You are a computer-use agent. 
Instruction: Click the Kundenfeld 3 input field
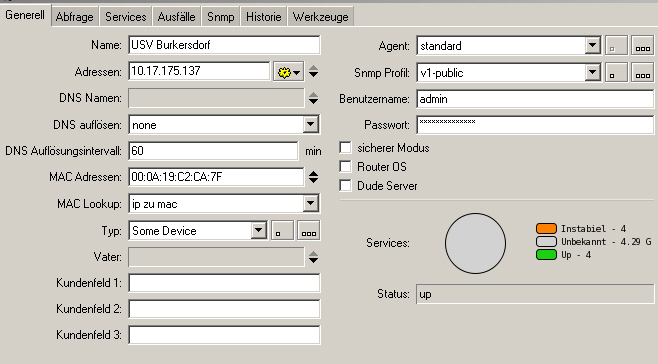pyautogui.click(x=224, y=335)
